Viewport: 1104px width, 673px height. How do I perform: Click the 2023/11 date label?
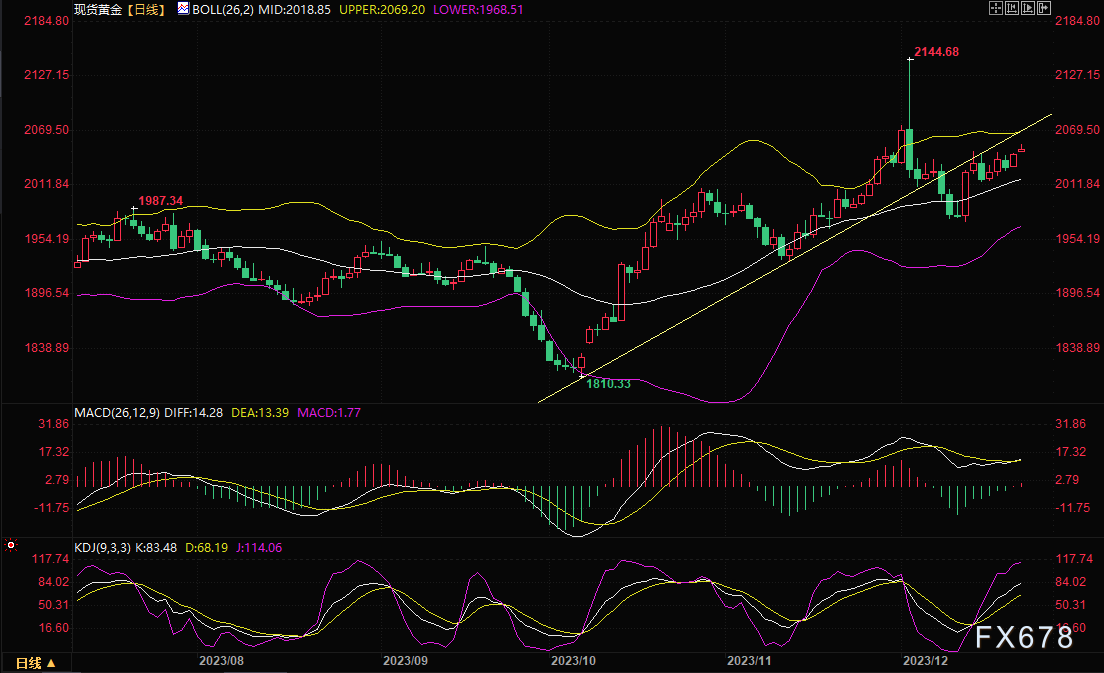(749, 661)
